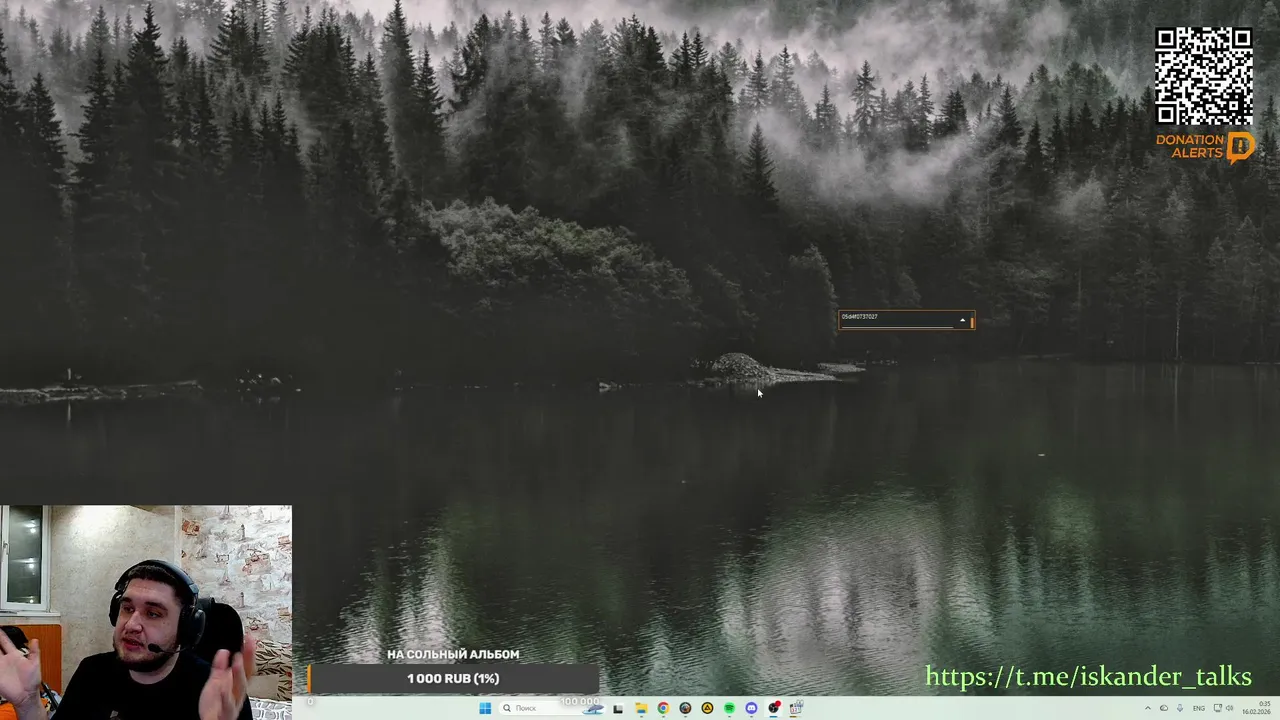Open the round avatar app icon on the taskbar
The width and height of the screenshot is (1280, 720).
pos(685,708)
